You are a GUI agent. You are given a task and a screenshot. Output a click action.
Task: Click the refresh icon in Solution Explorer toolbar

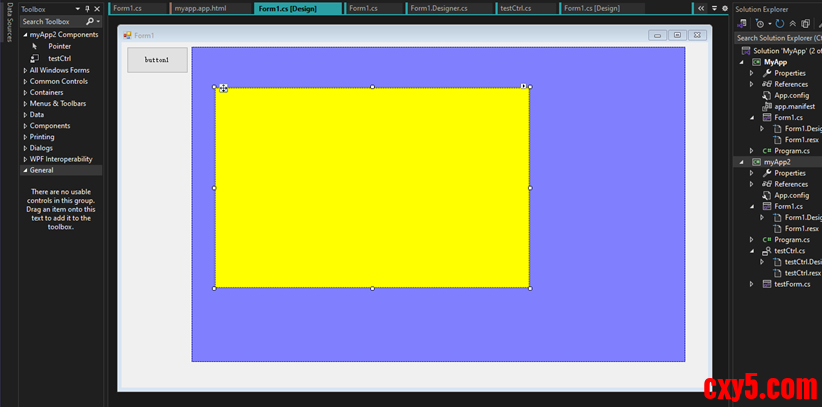[x=780, y=23]
